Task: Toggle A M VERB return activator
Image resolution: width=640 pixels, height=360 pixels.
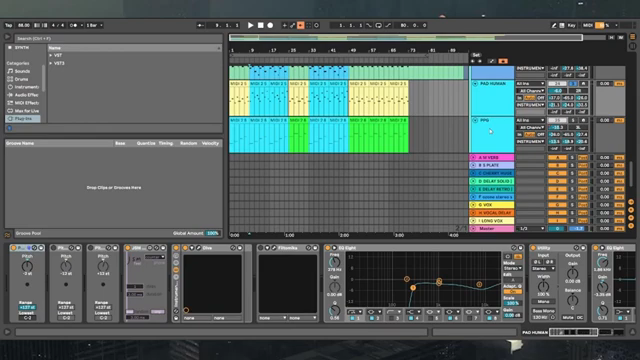Action: 557,158
